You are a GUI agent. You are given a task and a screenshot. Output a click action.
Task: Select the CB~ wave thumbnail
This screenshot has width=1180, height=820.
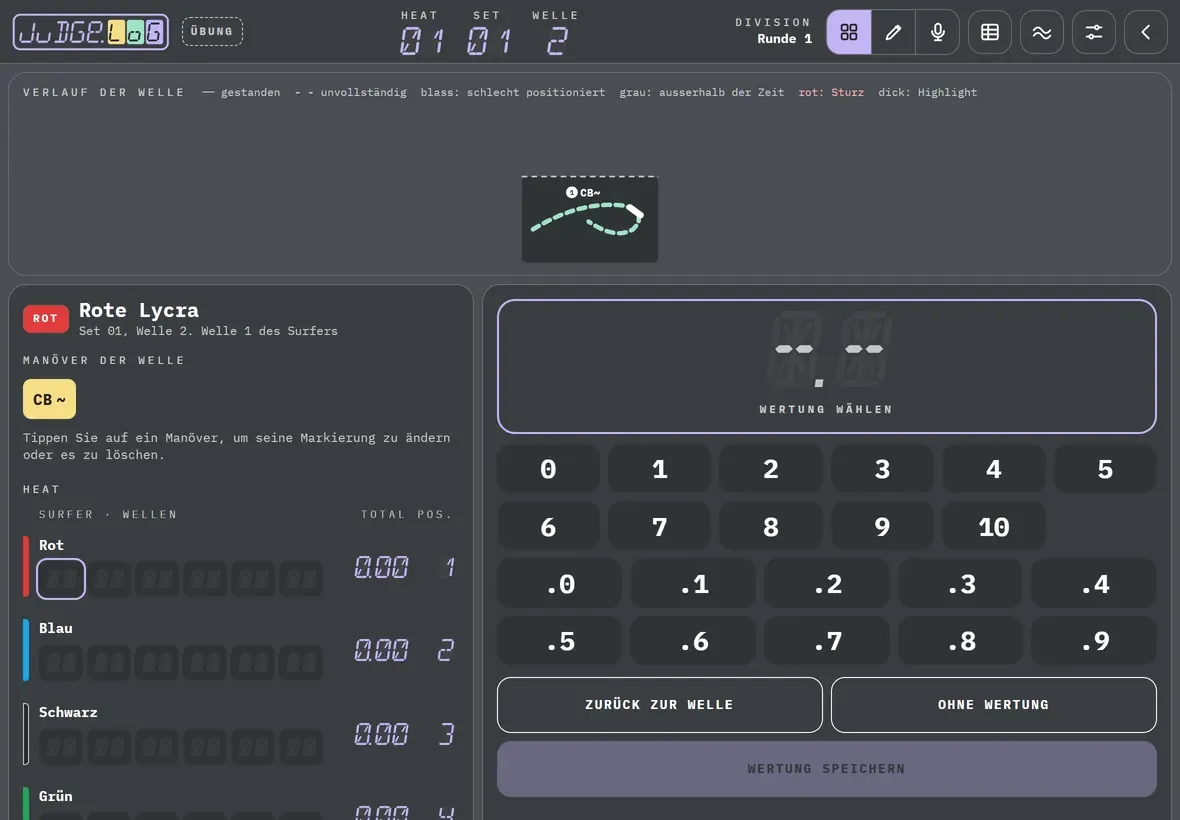[590, 220]
